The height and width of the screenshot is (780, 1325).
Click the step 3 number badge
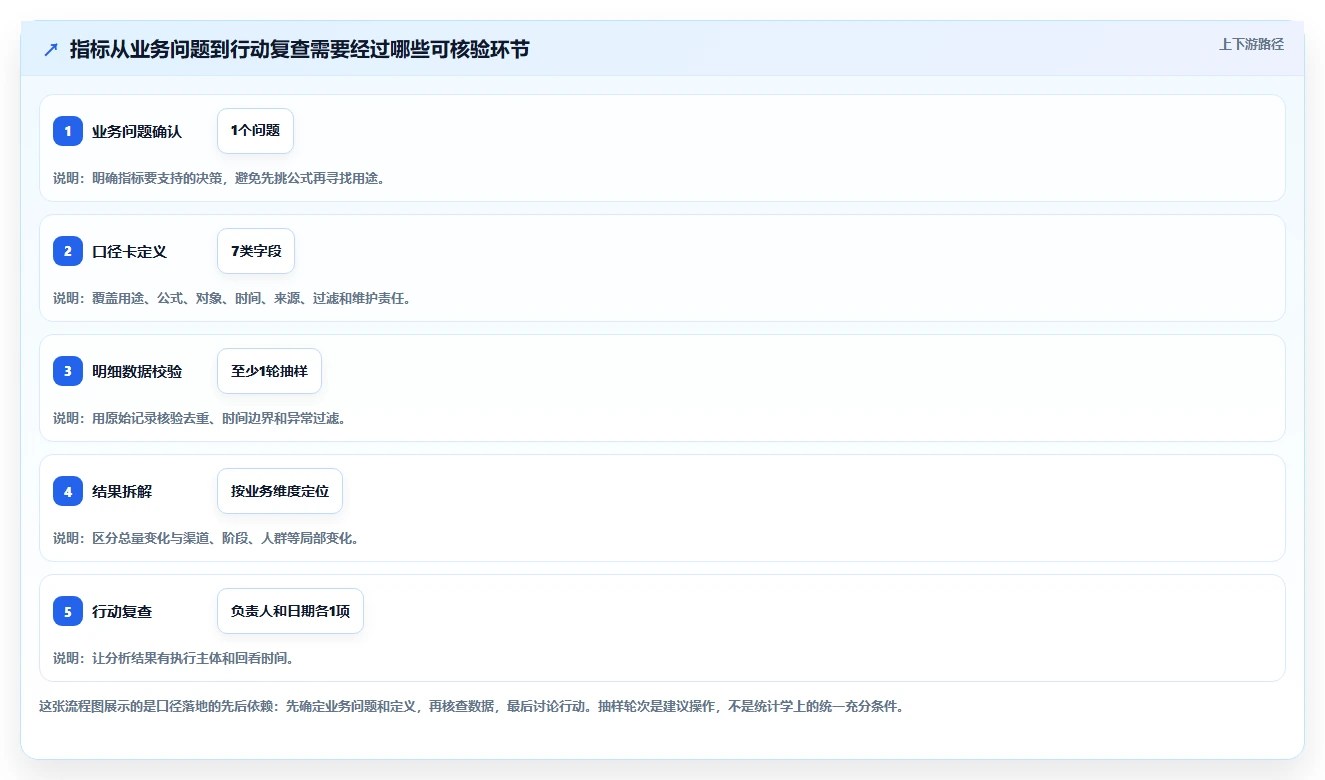tap(68, 371)
